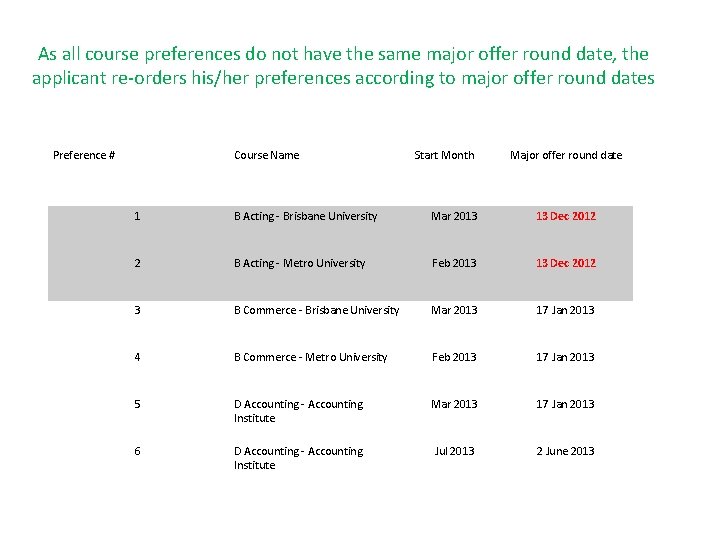Click the 'Major offer round date' header
Screen dimensions: 720x540
[x=565, y=155]
